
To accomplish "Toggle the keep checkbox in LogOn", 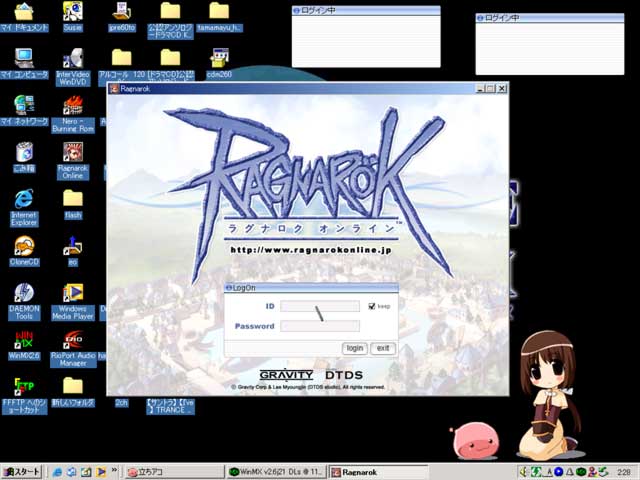I will tap(372, 306).
